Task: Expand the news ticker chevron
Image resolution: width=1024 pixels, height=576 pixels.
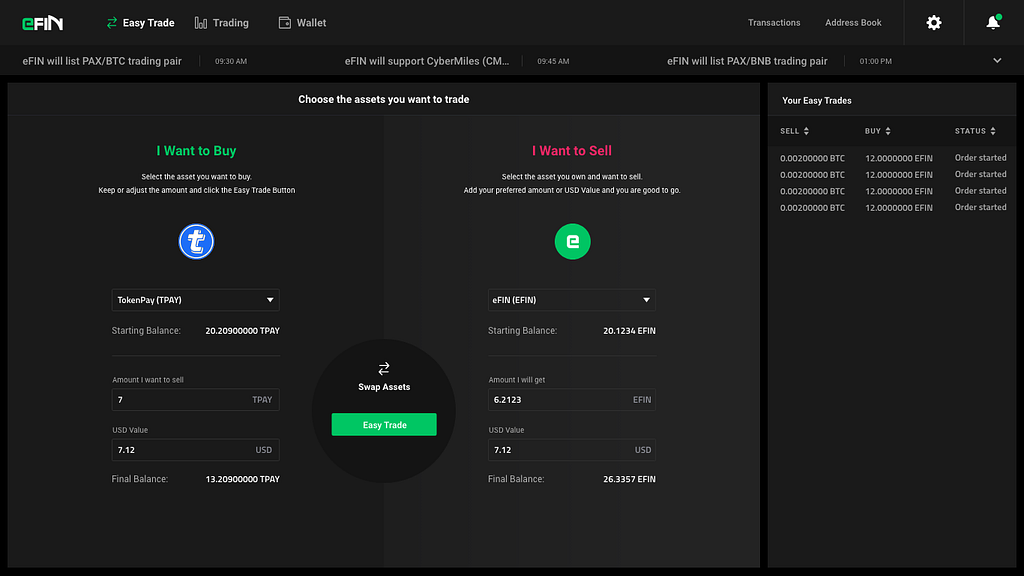Action: (x=997, y=61)
